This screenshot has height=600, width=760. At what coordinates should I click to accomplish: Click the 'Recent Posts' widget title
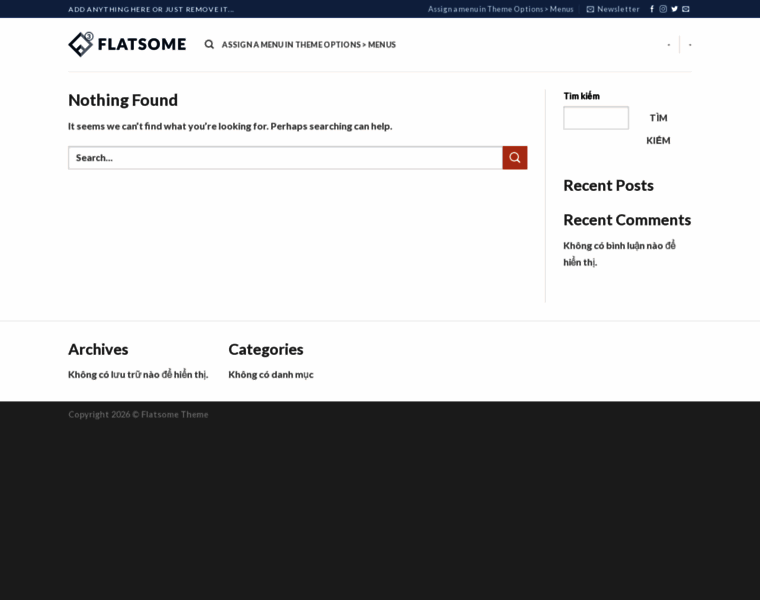[608, 185]
